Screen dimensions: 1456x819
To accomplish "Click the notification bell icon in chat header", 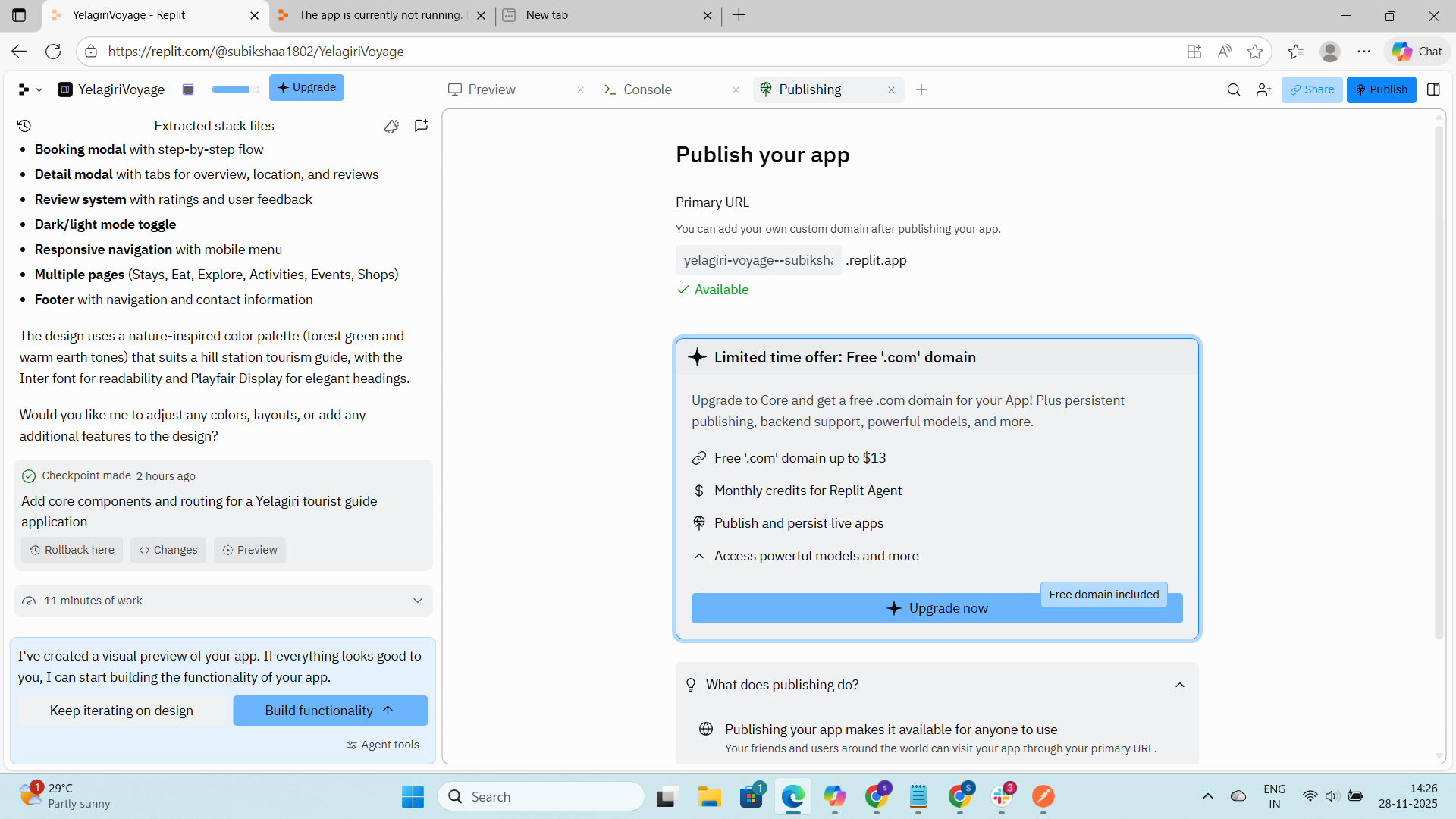I will click(x=391, y=126).
